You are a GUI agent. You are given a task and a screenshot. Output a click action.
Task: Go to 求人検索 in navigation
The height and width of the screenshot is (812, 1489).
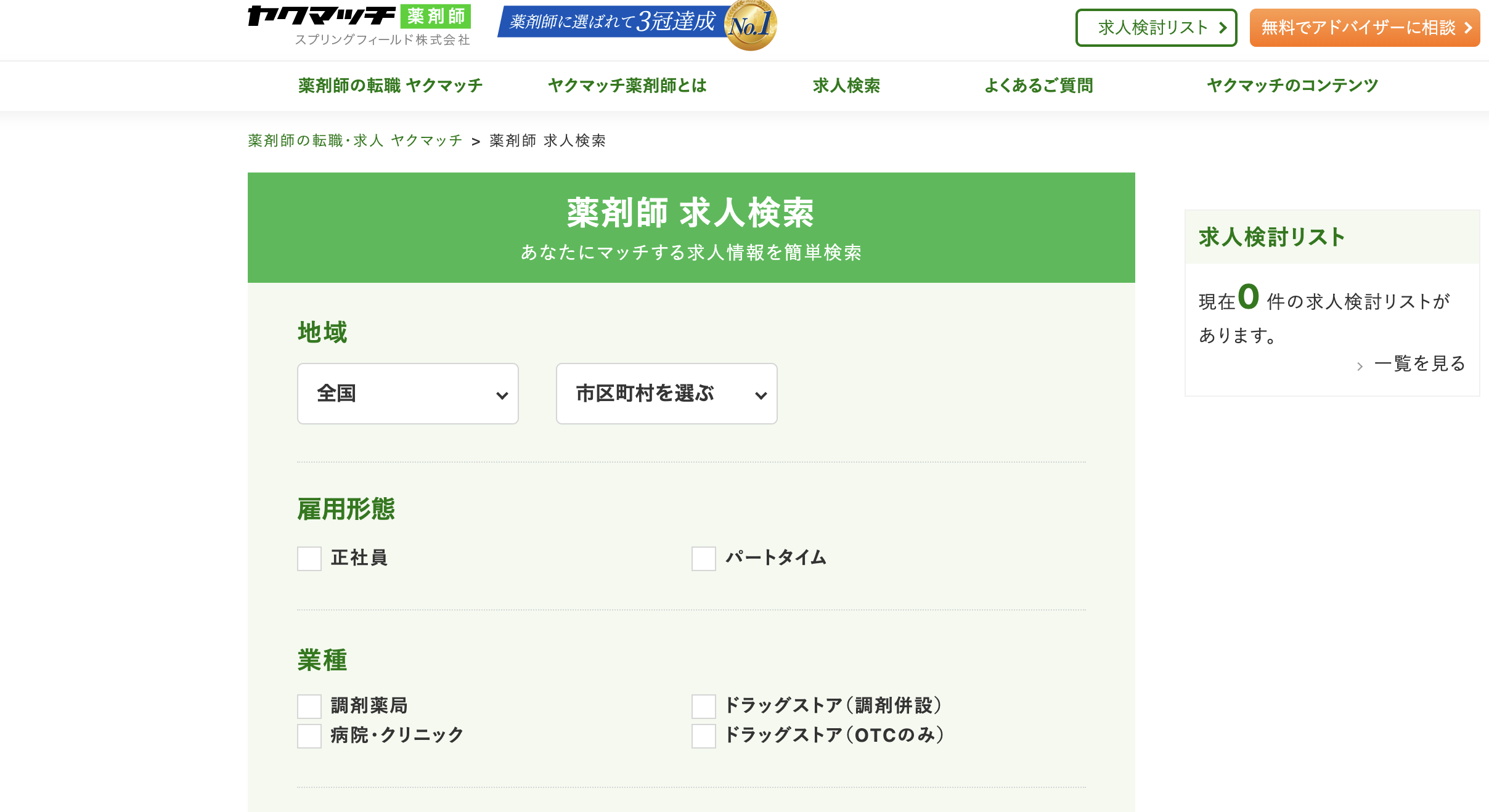pyautogui.click(x=846, y=86)
